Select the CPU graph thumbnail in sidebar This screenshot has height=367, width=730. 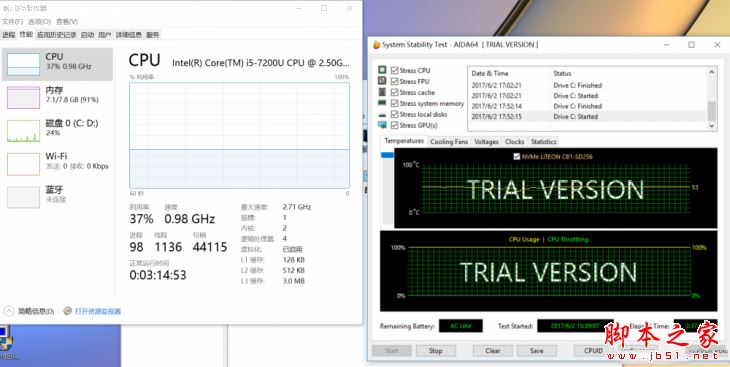23,64
